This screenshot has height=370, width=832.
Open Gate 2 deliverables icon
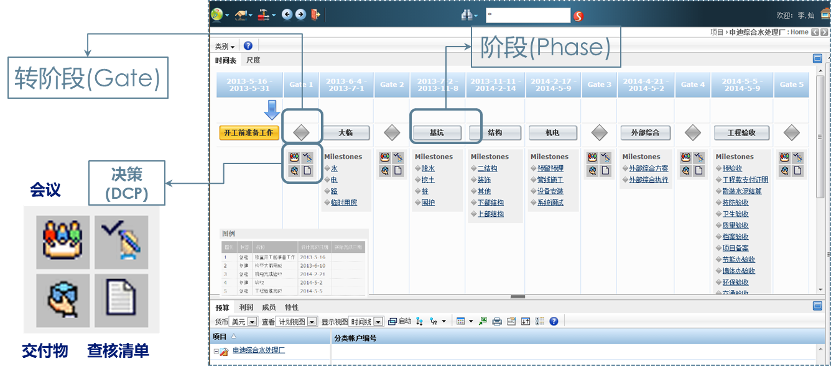point(385,171)
